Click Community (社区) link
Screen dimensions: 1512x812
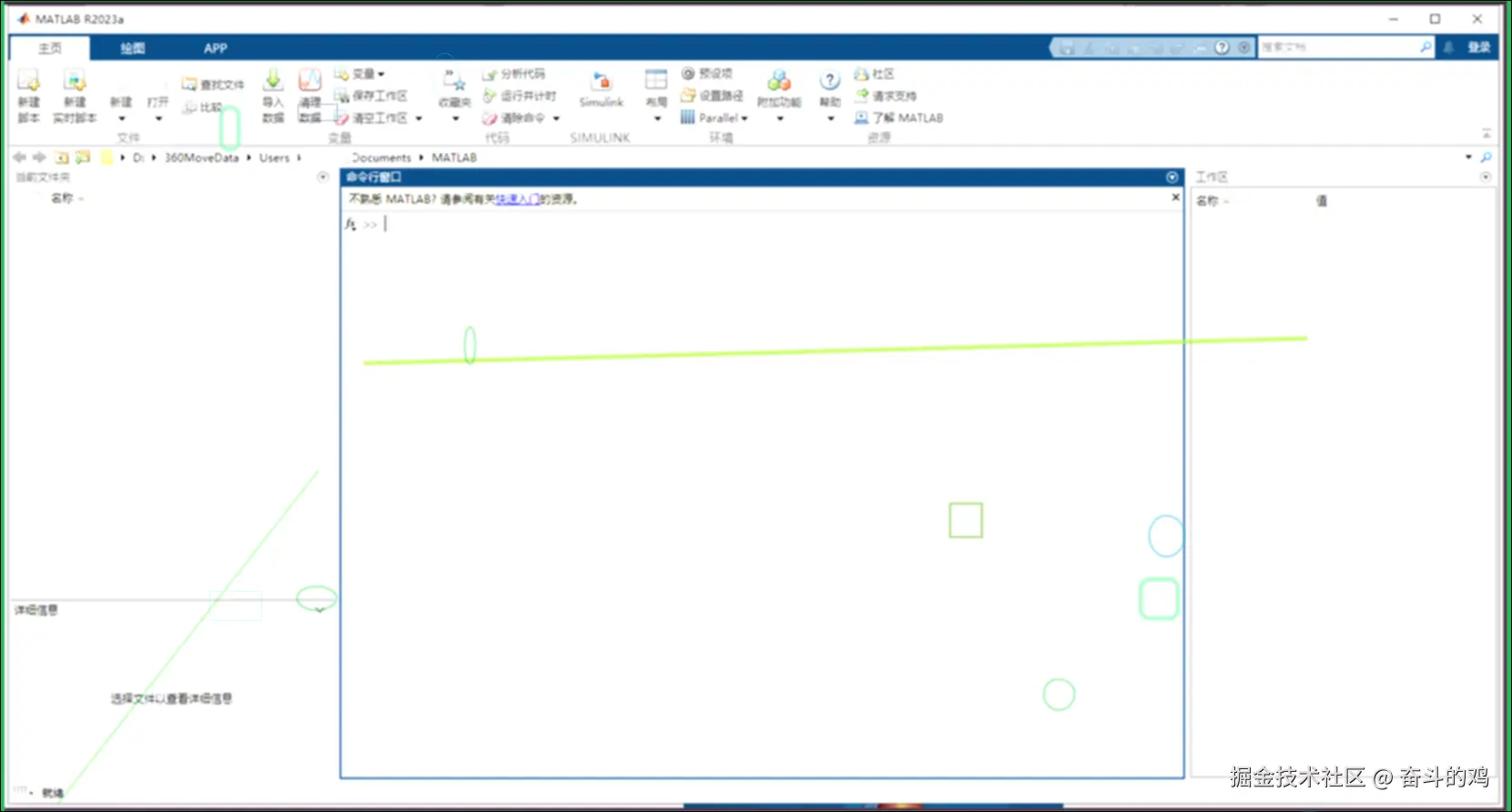(x=874, y=74)
